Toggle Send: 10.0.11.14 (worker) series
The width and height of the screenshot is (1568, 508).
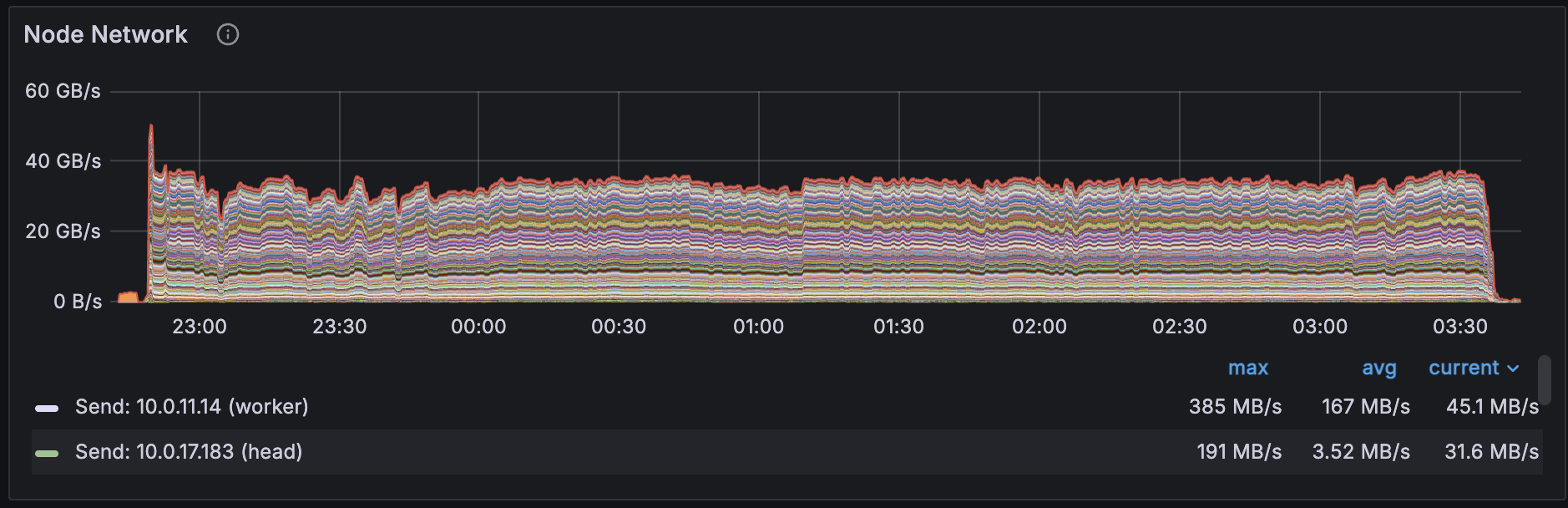point(192,407)
